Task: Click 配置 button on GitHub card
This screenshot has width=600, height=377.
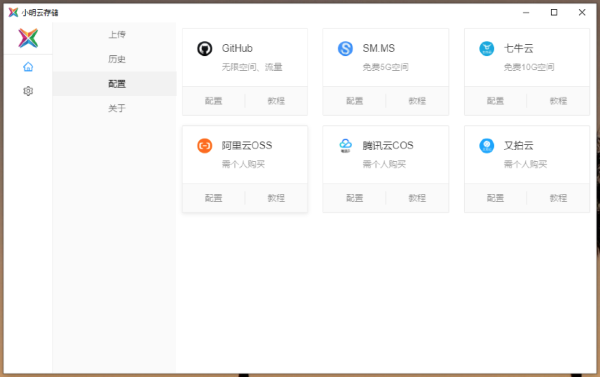Action: (x=214, y=101)
